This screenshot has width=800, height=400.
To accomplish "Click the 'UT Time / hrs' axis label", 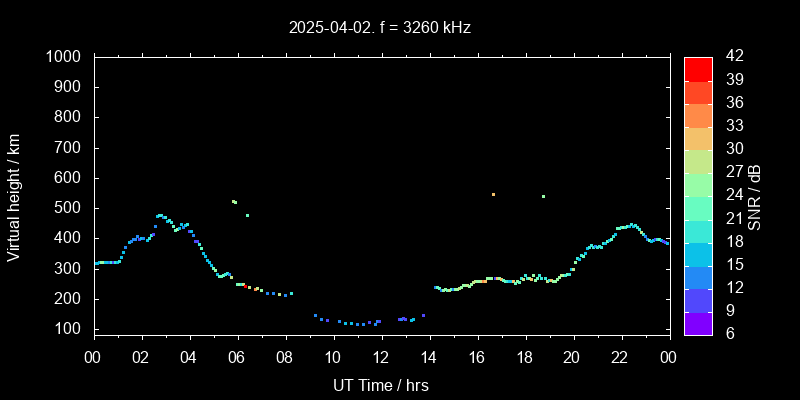I will [x=381, y=385].
